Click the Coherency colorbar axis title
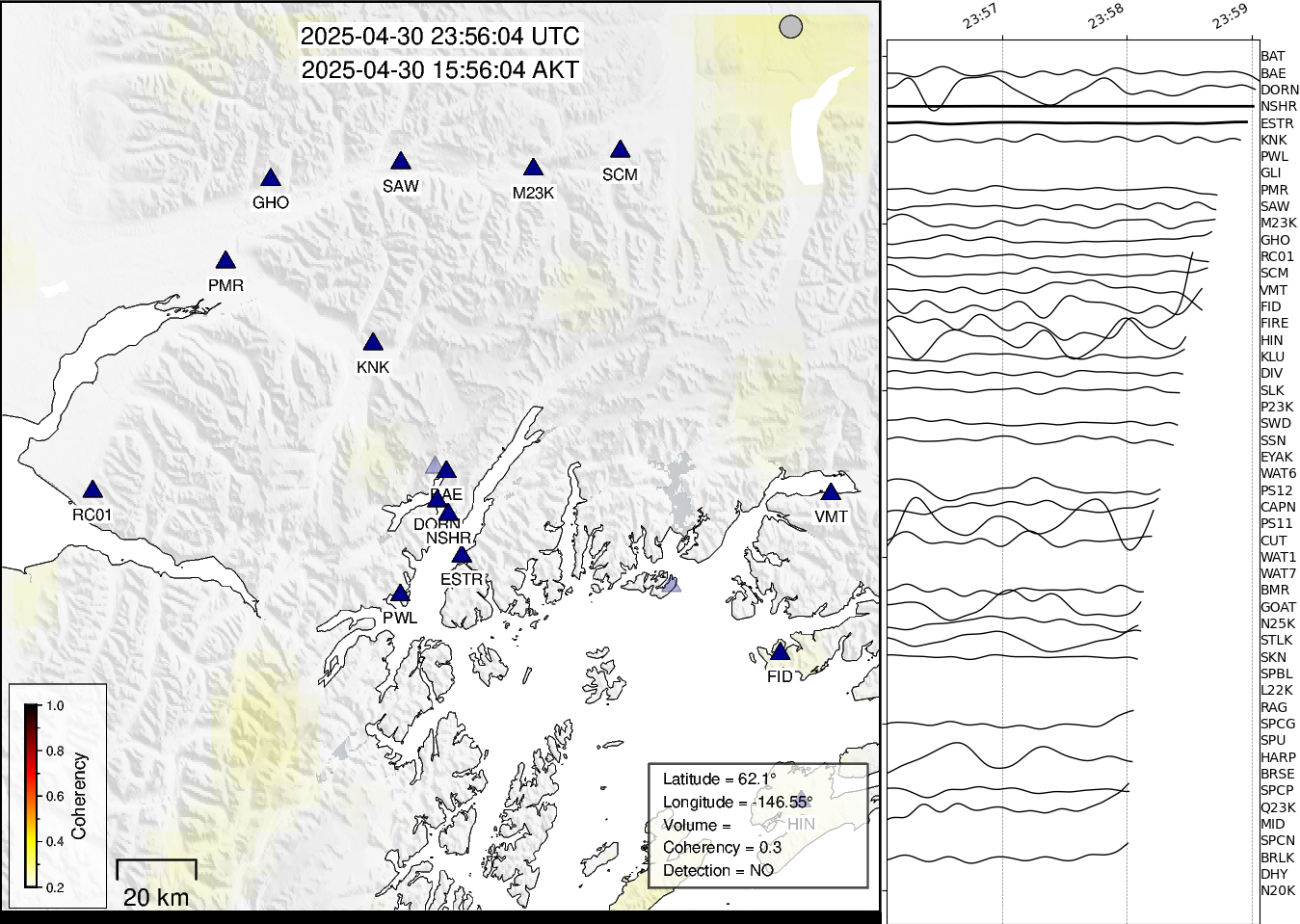 (79, 796)
